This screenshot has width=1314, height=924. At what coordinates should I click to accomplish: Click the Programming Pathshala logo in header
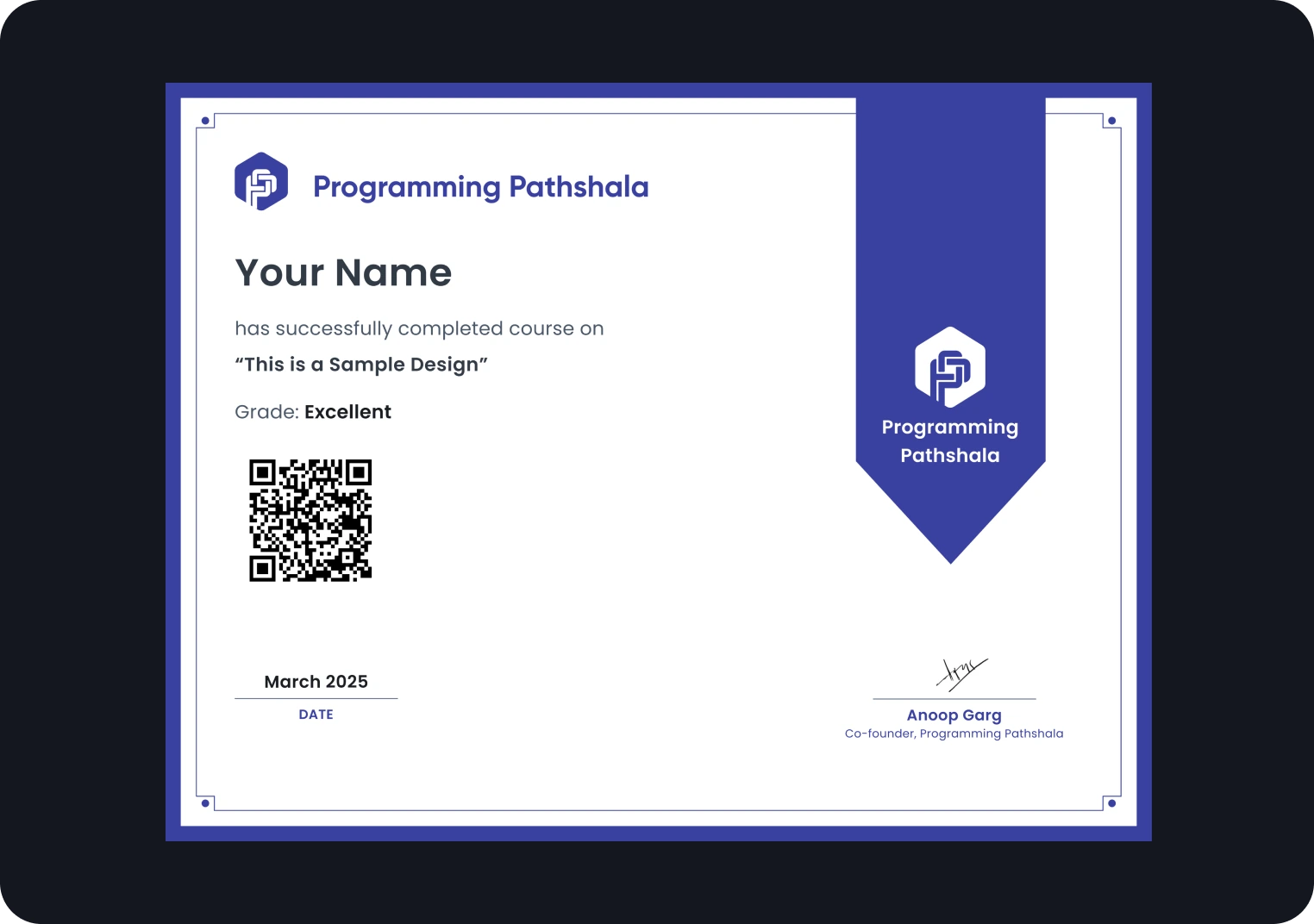click(x=261, y=181)
